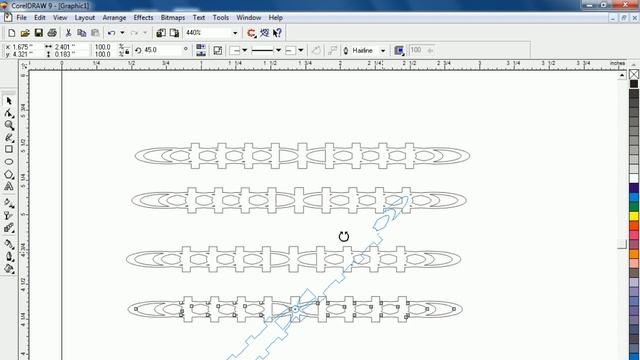Pick the green swatch in color palette
The image size is (640, 360).
point(634,207)
